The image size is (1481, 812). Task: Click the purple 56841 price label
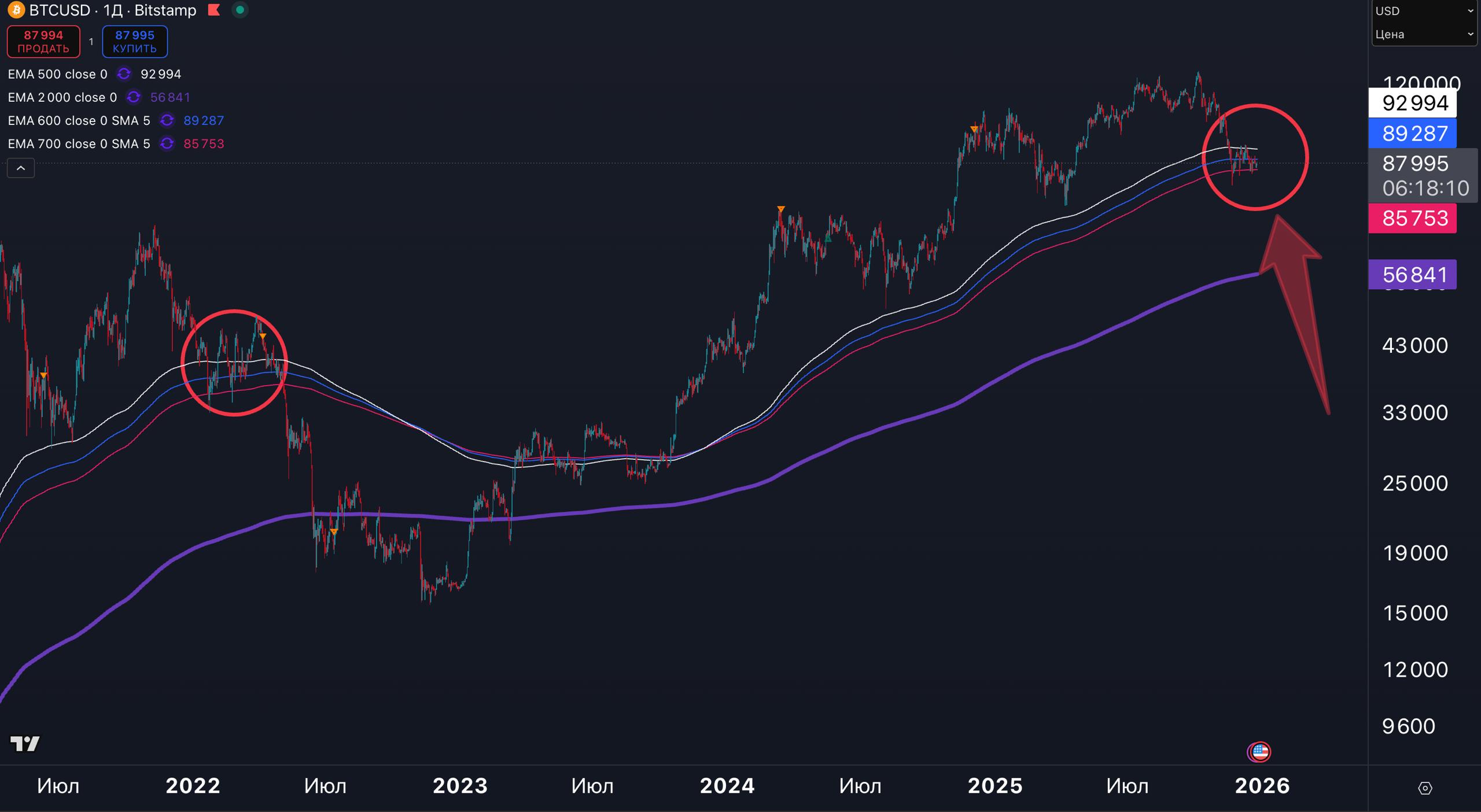point(1412,274)
